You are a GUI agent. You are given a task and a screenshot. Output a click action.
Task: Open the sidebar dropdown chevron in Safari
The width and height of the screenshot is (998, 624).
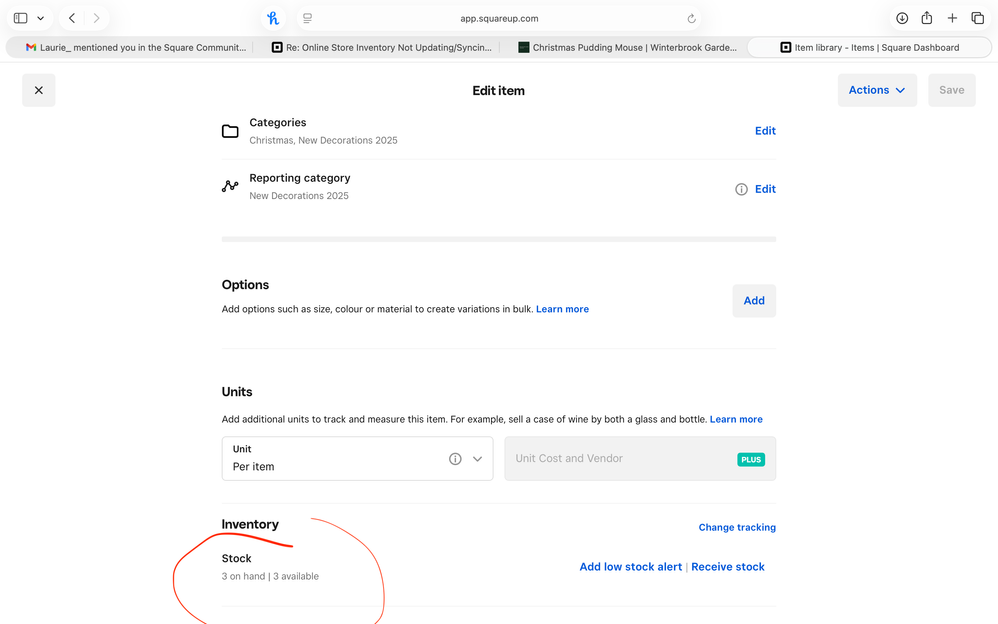pyautogui.click(x=40, y=18)
